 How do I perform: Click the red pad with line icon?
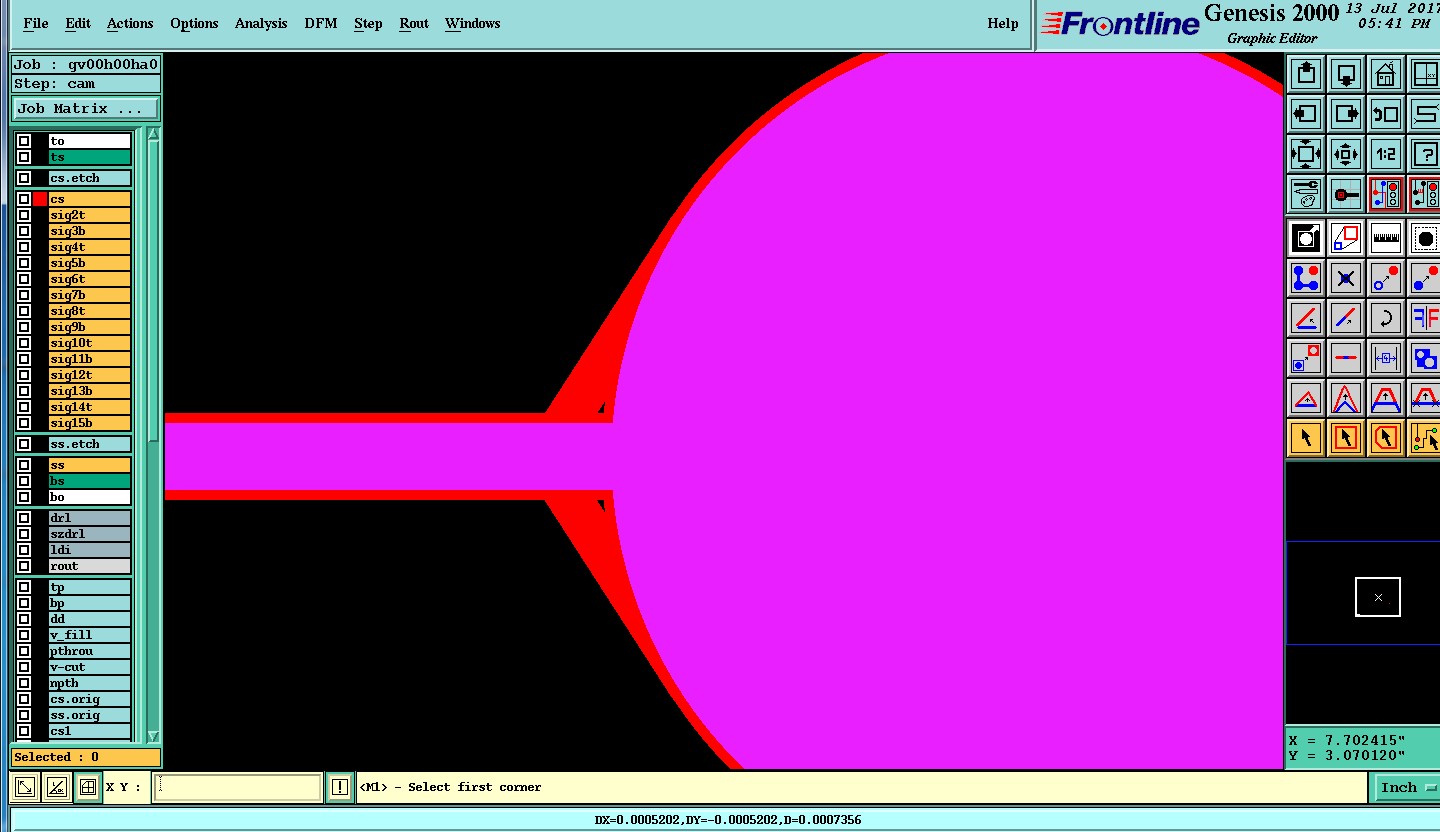point(1346,194)
